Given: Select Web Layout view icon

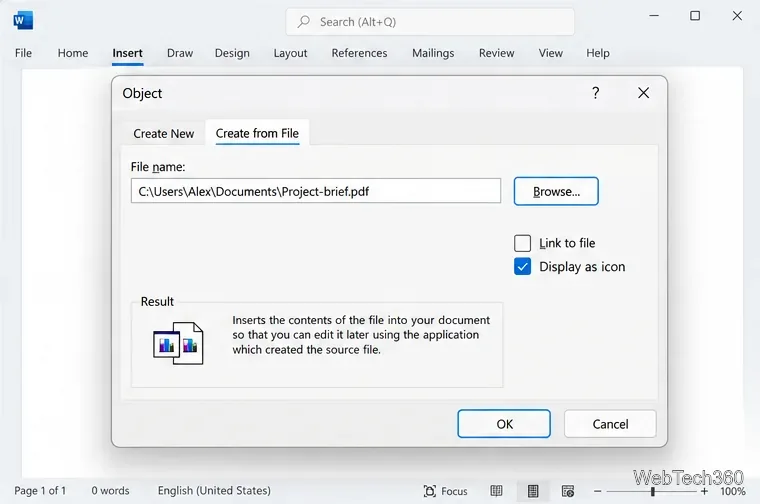Looking at the screenshot, I should pyautogui.click(x=568, y=491).
